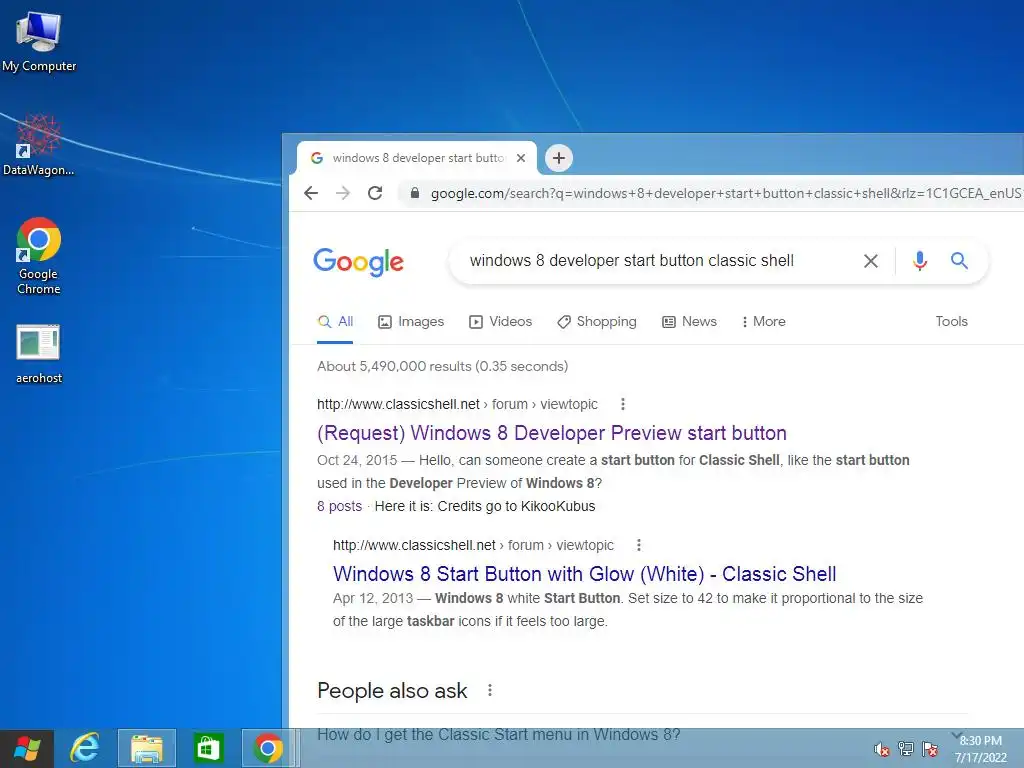The height and width of the screenshot is (768, 1024).
Task: Open the first result's three-dot menu
Action: (x=622, y=404)
